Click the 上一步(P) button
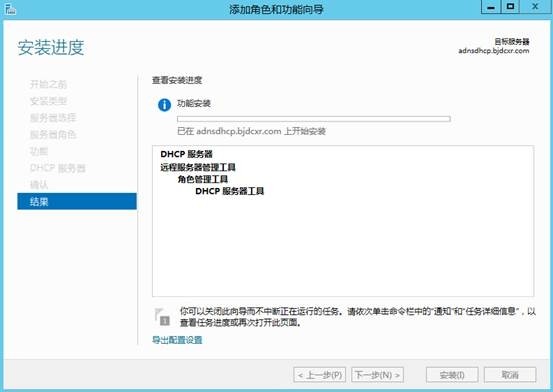Viewport: 553px width, 392px height. click(320, 375)
